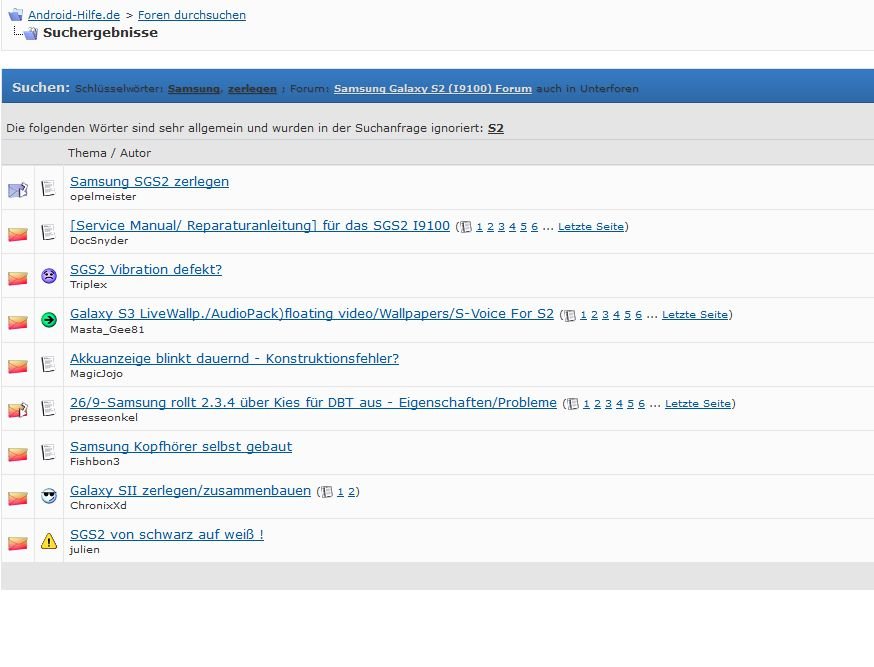The width and height of the screenshot is (874, 667).
Task: Click document post icon for Service Manual thread
Action: point(48,232)
